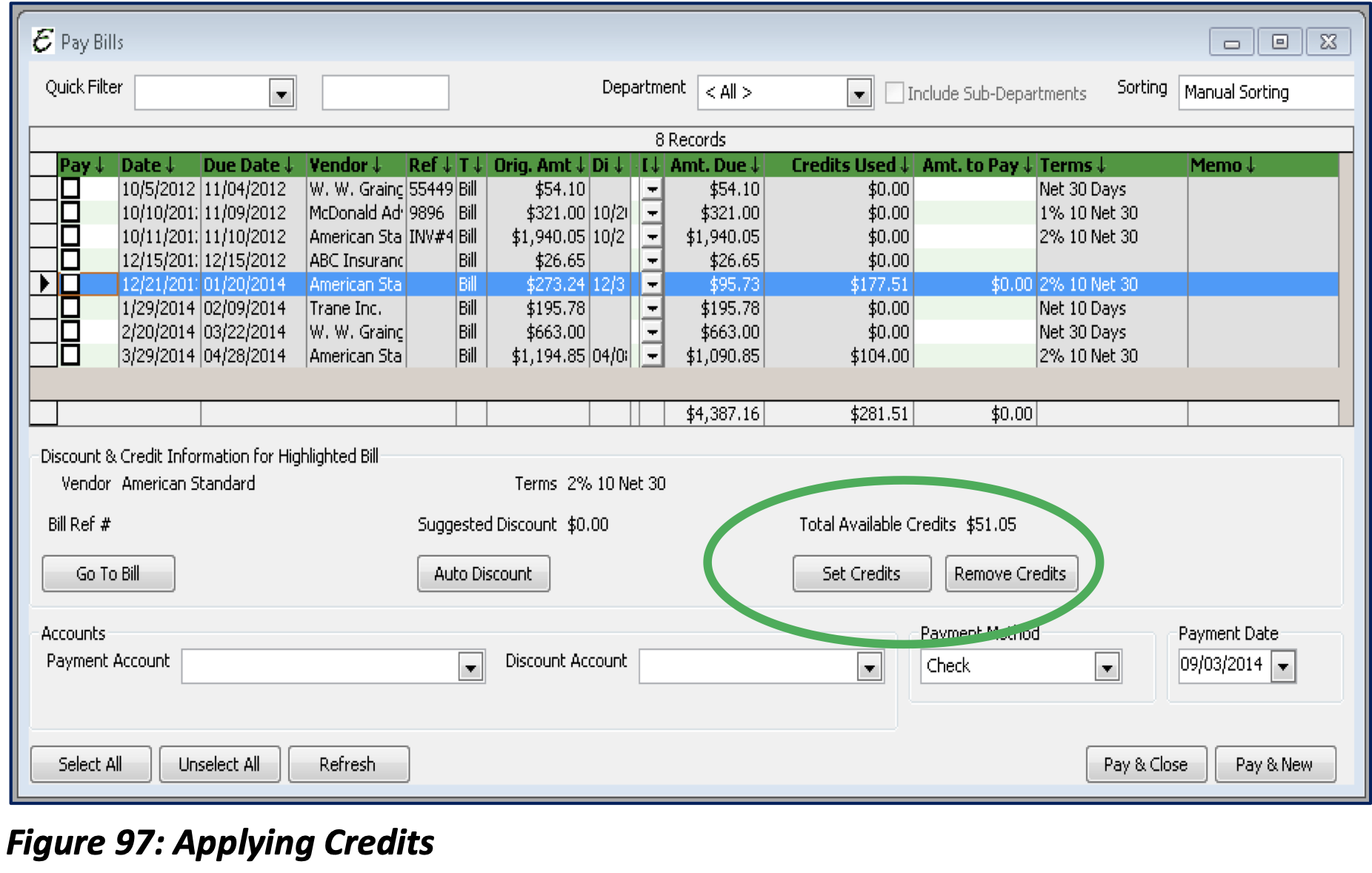Sort by the Orig. Amt arrow
Viewport: 1372px width, 873px height.
pyautogui.click(x=581, y=165)
